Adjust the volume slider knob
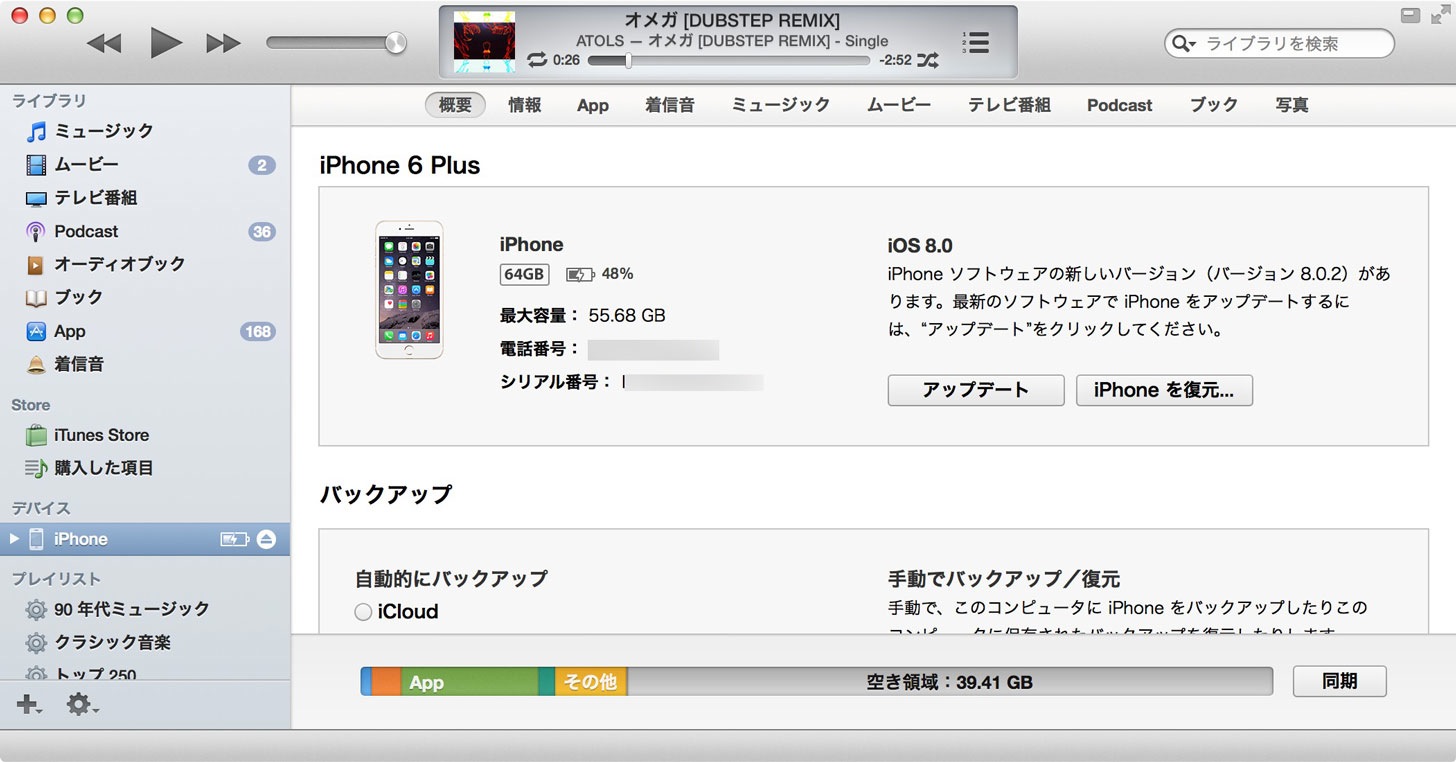Image resolution: width=1456 pixels, height=762 pixels. [396, 42]
